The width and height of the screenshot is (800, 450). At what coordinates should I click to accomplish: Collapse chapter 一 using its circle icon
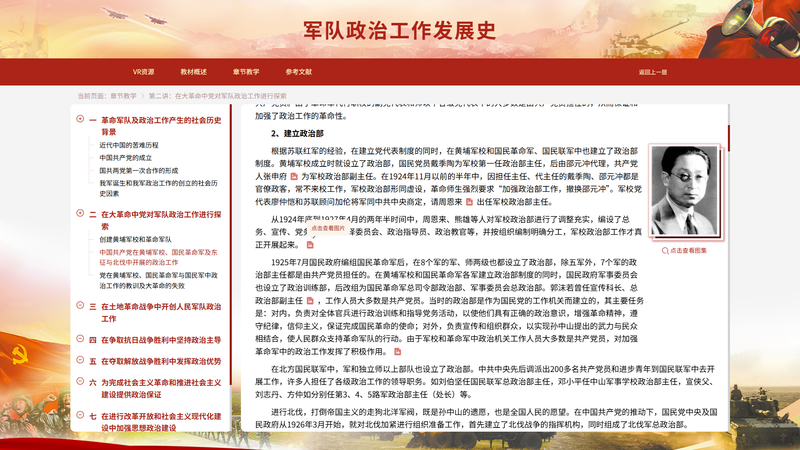pyautogui.click(x=80, y=120)
